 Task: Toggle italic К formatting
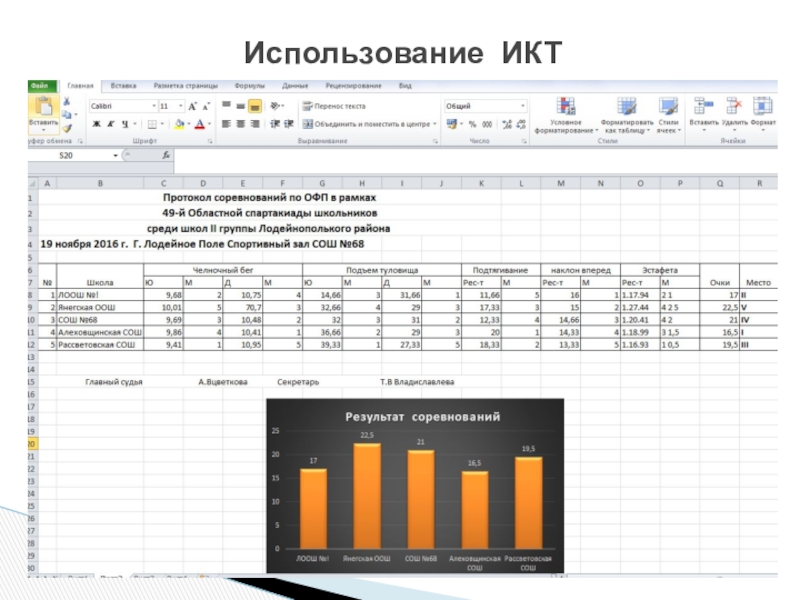(x=110, y=124)
